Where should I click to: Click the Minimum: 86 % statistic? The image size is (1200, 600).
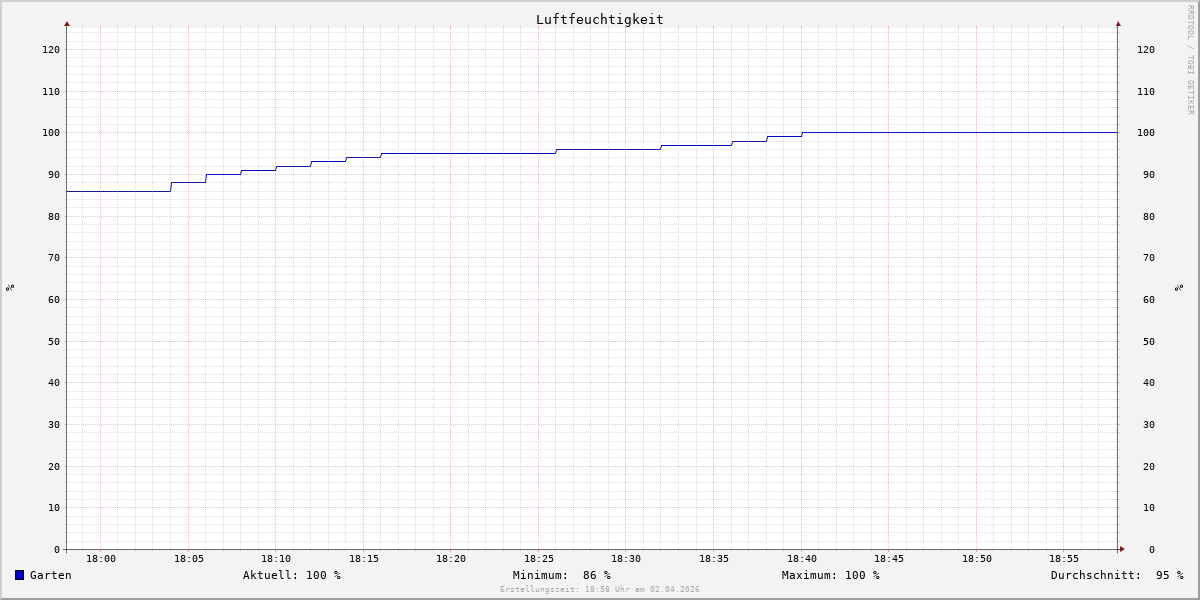[561, 575]
